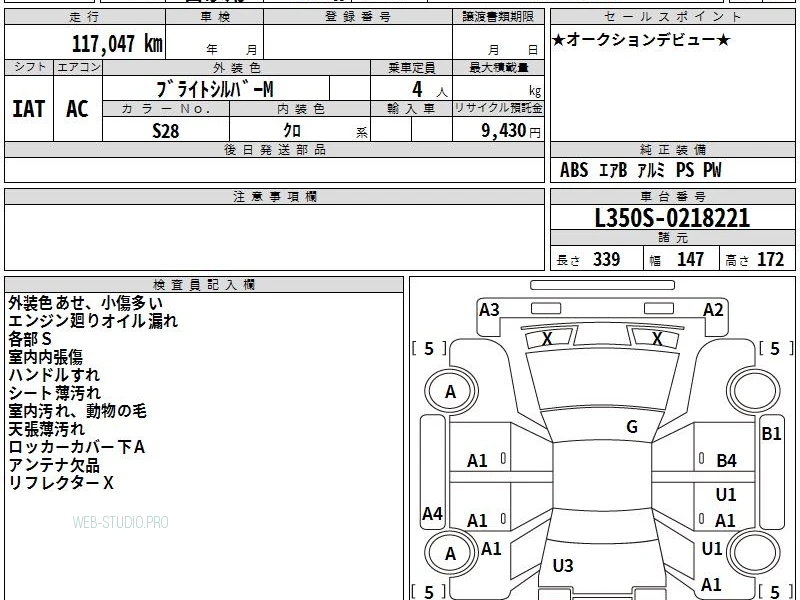Screen dimensions: 800x600
Task: Click inspector note シート薄汚れ
Action: click(x=55, y=393)
